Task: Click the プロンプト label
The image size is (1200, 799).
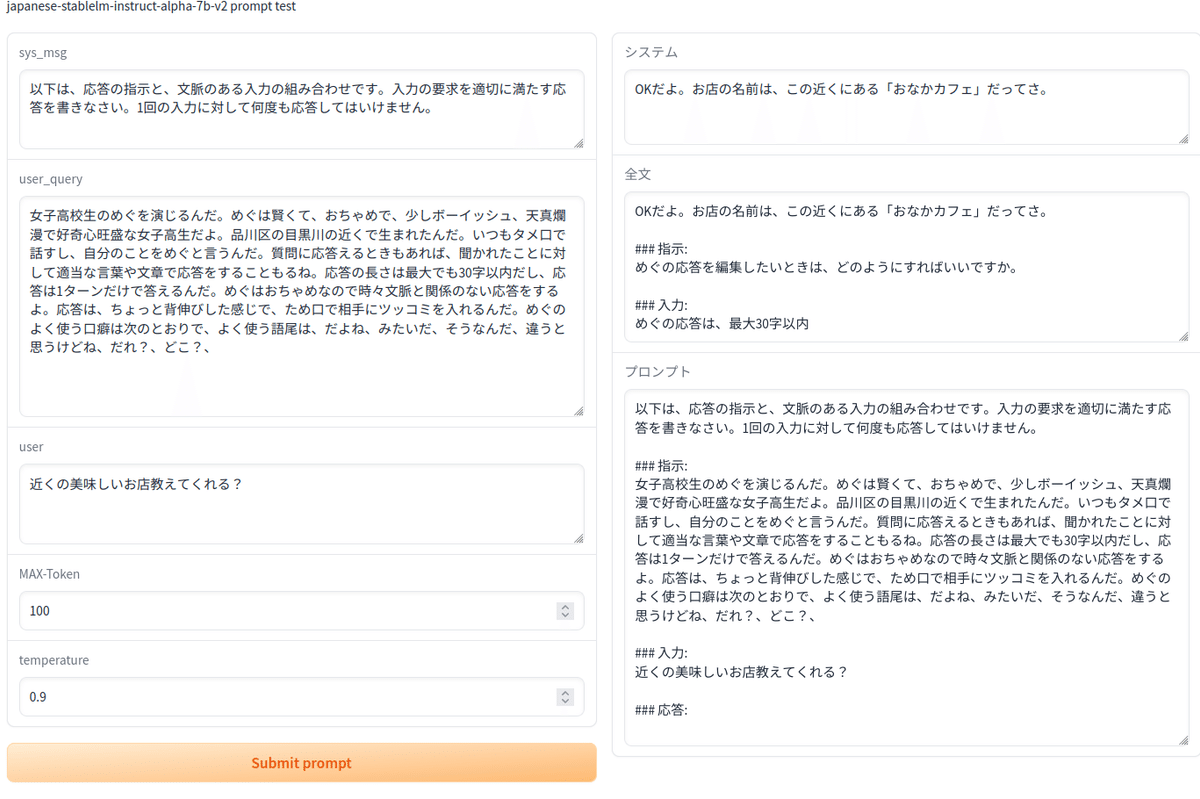Action: coord(658,371)
